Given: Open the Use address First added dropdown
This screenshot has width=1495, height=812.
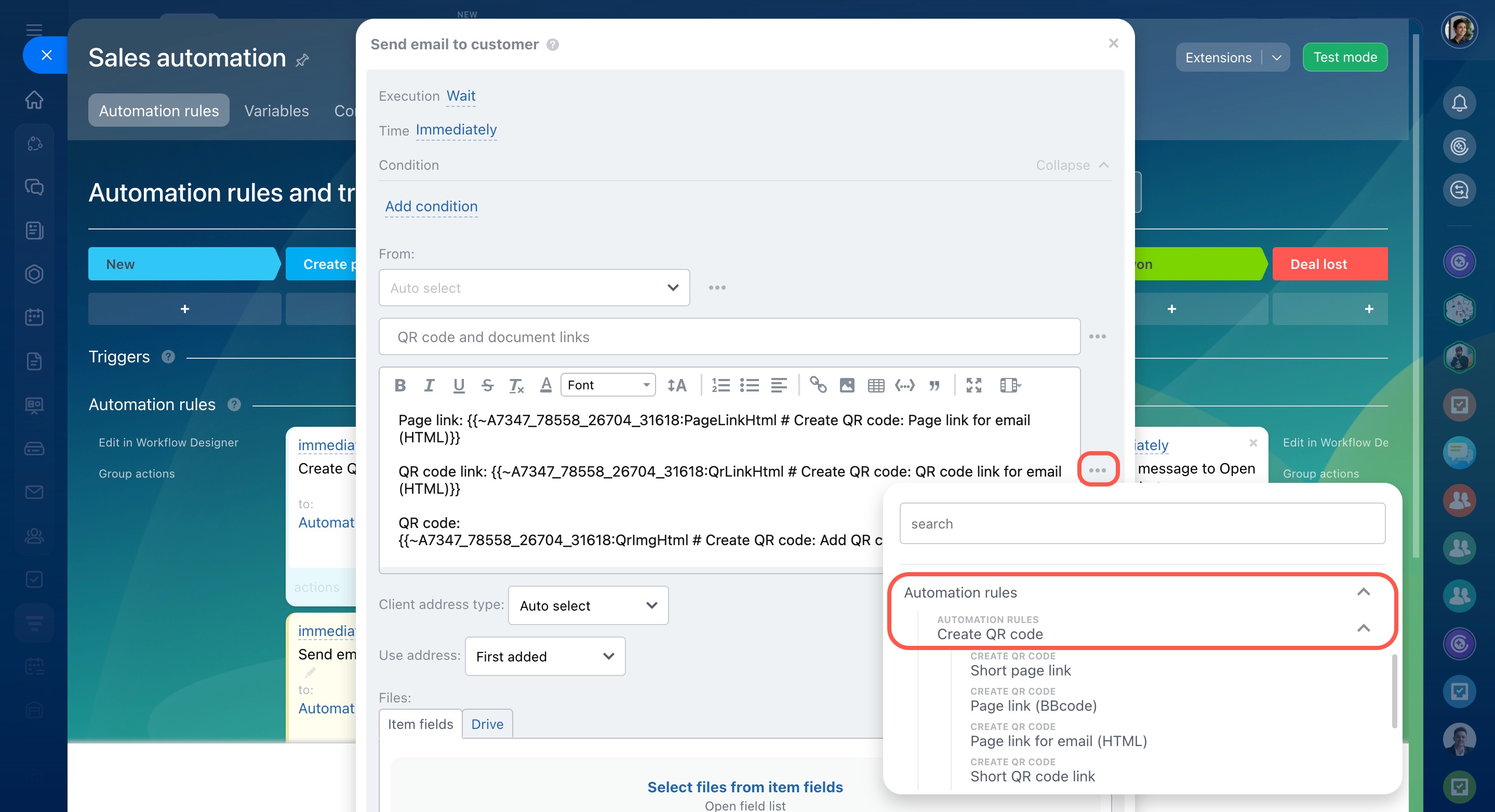Looking at the screenshot, I should (545, 656).
